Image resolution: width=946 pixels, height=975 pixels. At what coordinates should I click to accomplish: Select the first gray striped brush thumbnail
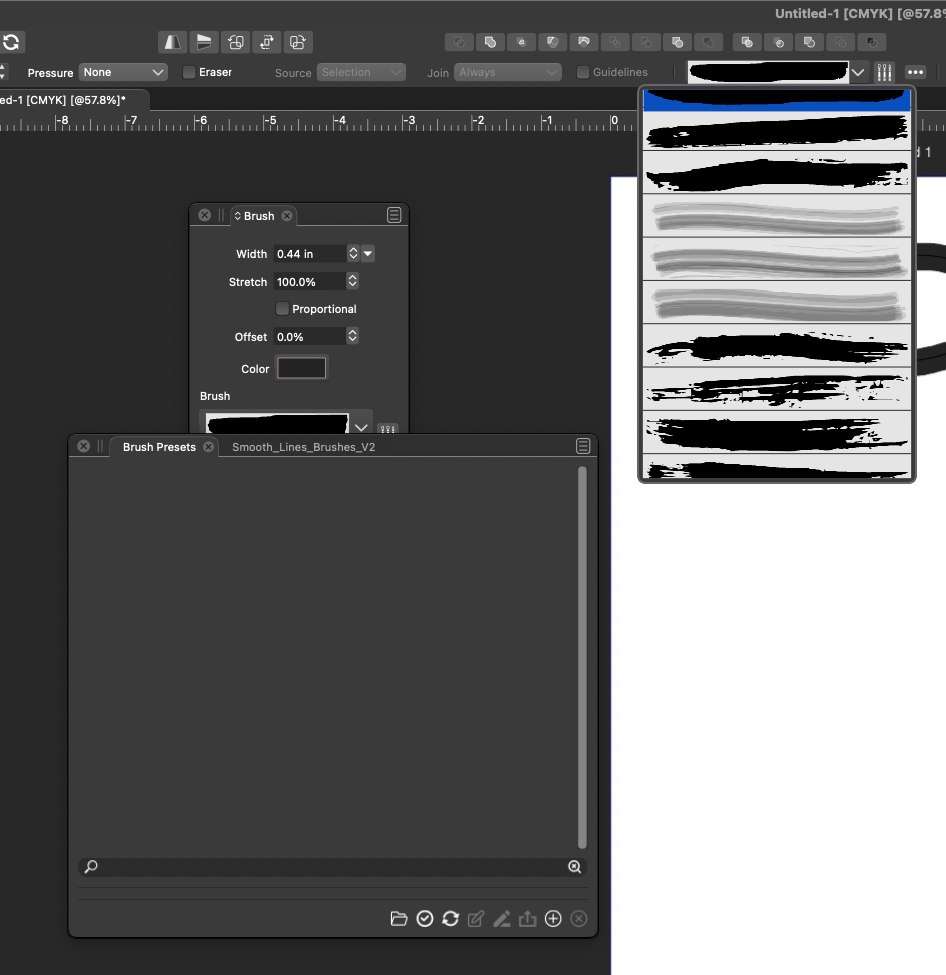tap(777, 216)
